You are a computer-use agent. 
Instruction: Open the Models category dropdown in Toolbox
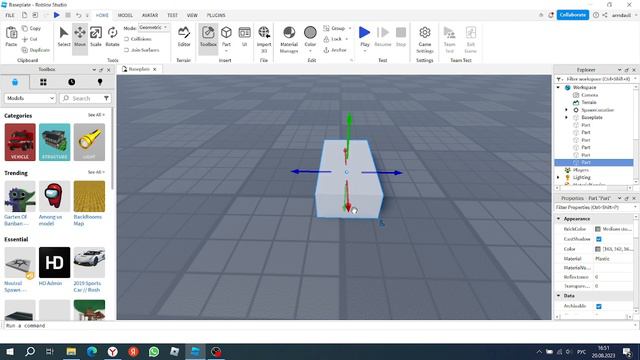point(30,98)
